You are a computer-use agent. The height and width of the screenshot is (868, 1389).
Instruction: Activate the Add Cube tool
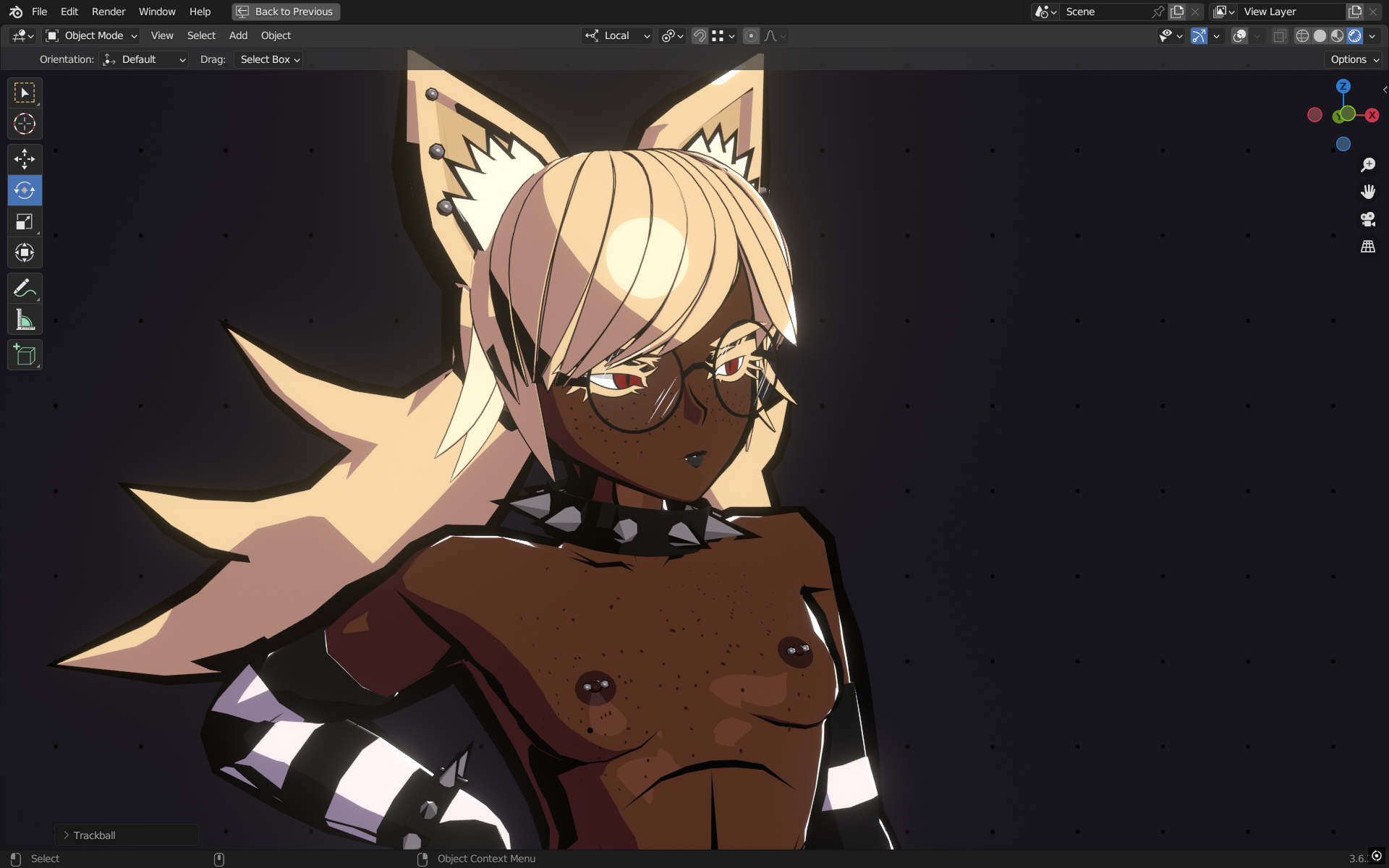[25, 355]
